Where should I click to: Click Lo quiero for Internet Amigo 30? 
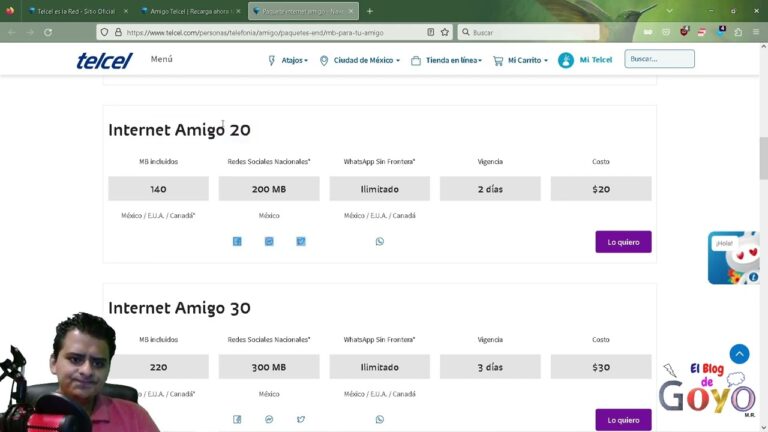623,420
